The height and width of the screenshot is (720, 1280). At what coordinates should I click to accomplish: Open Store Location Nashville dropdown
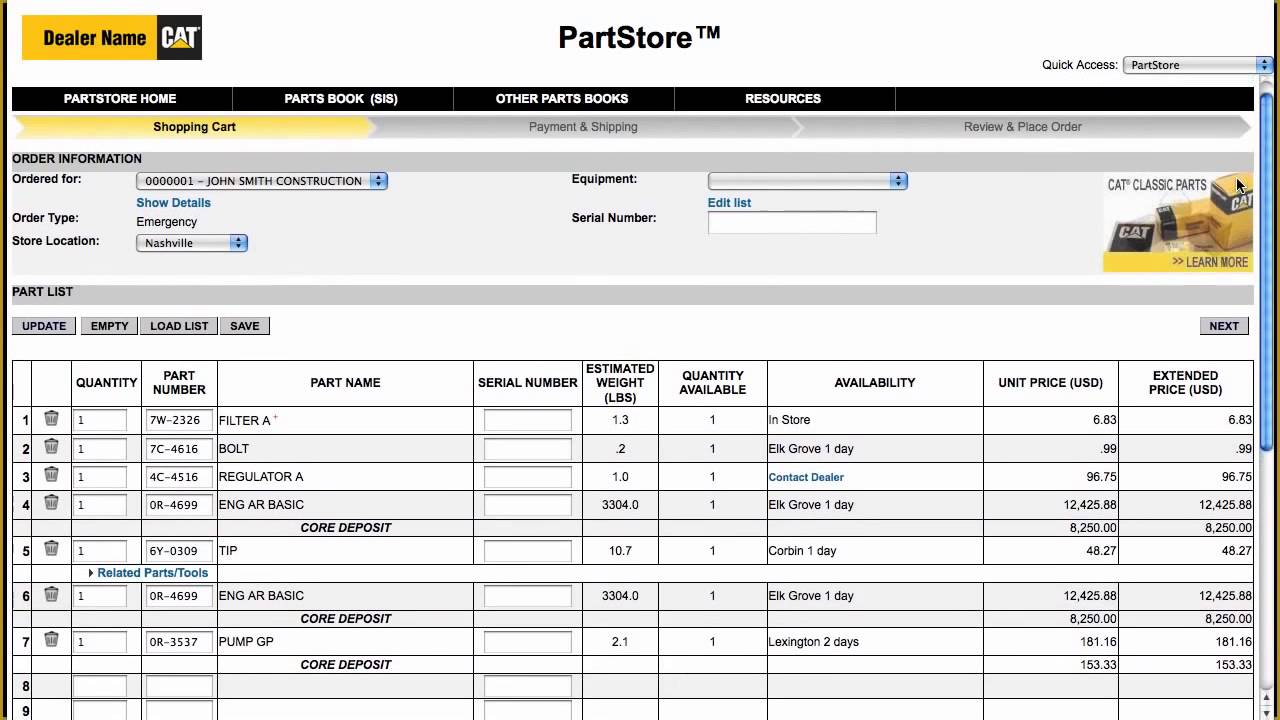192,243
